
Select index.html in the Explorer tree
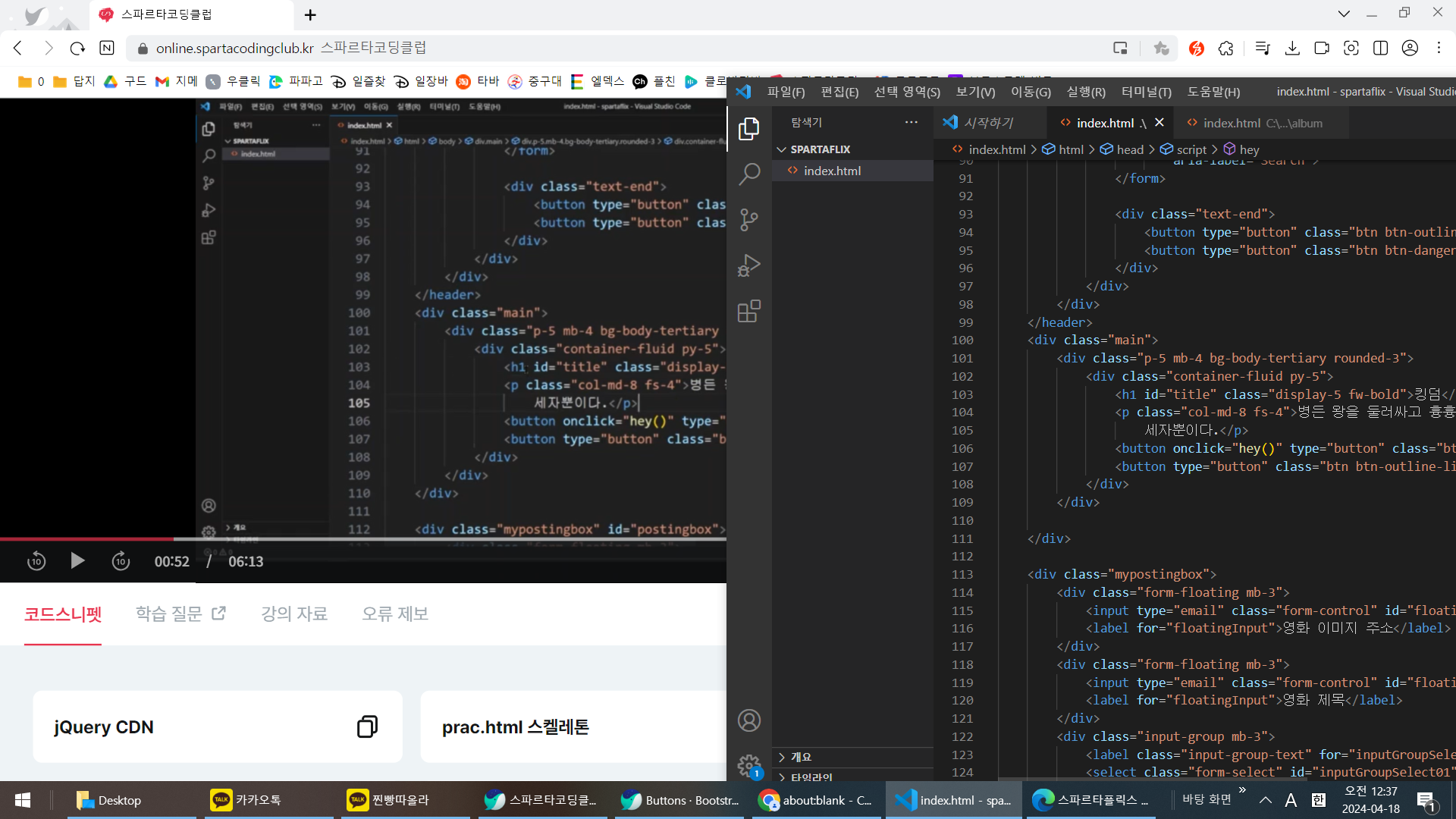click(852, 171)
